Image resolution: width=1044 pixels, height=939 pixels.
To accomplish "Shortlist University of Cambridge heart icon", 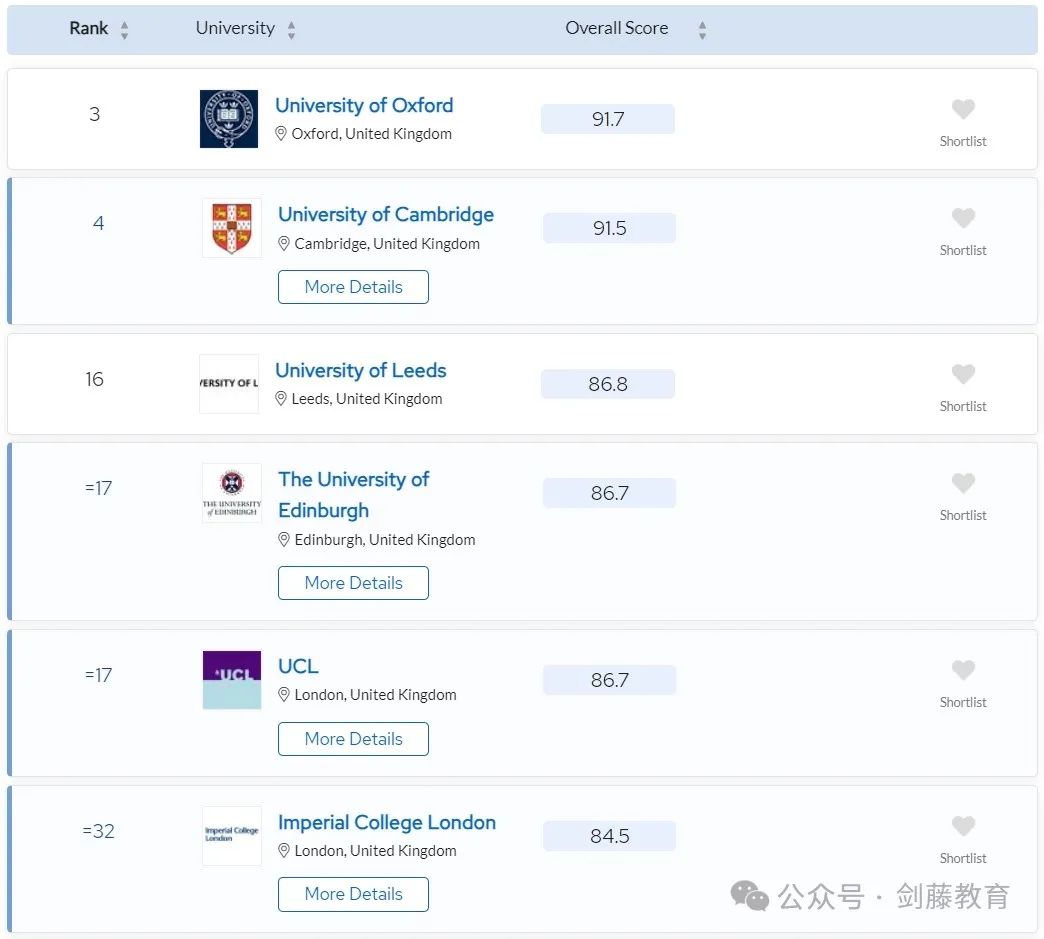I will point(963,218).
